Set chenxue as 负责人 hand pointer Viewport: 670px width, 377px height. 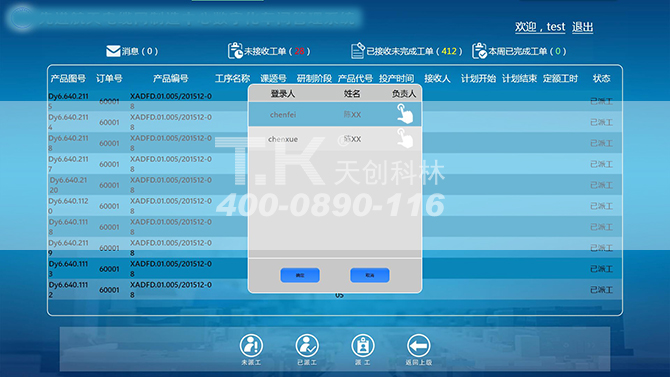coord(405,138)
